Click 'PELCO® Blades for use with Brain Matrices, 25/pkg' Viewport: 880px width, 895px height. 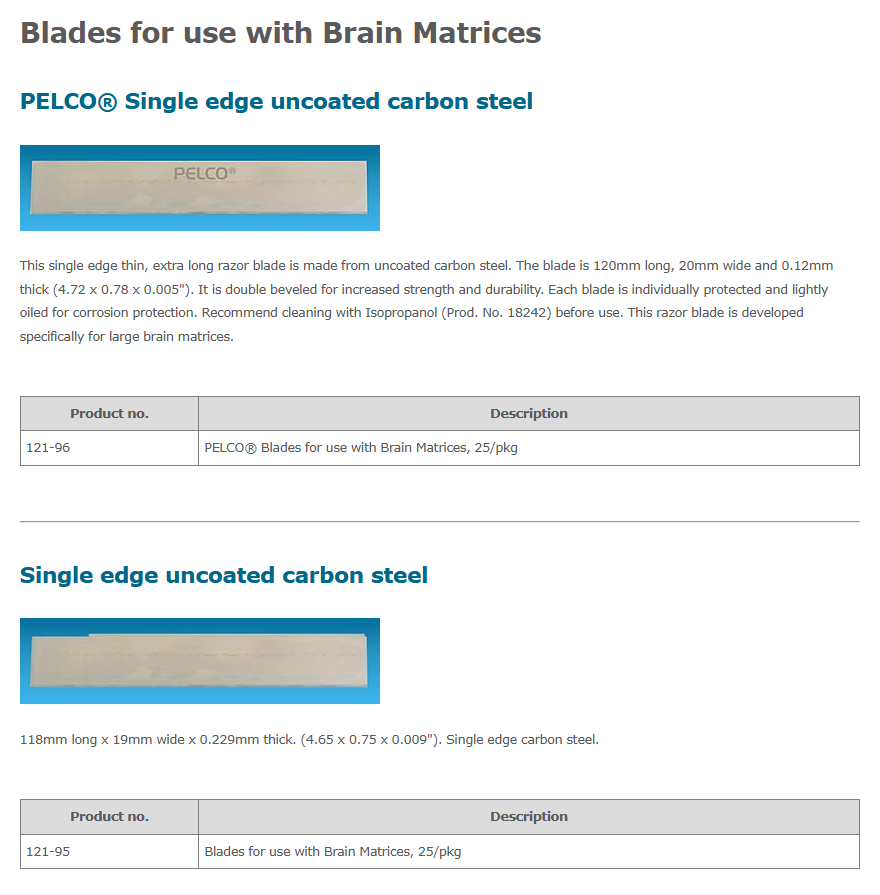[x=361, y=448]
